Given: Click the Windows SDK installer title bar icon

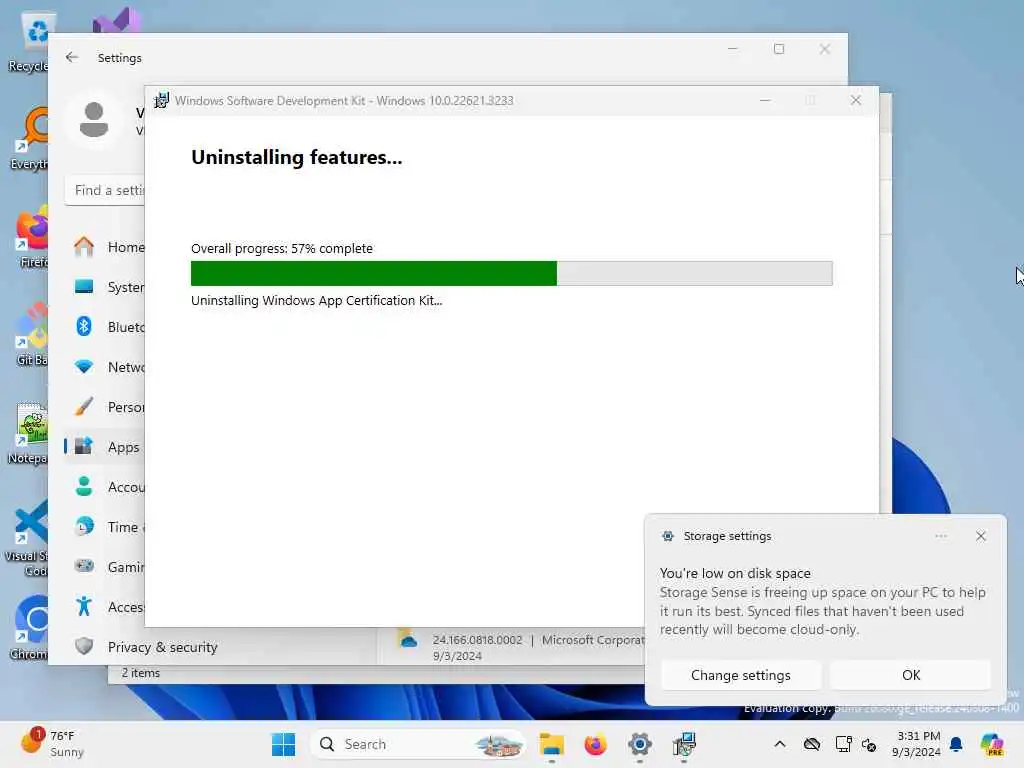Looking at the screenshot, I should point(161,101).
